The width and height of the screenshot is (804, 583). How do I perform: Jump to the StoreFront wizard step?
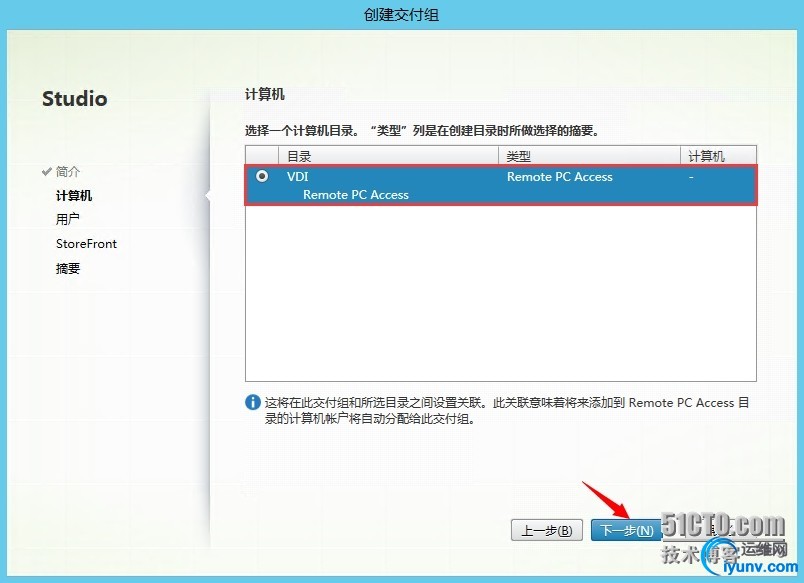86,244
